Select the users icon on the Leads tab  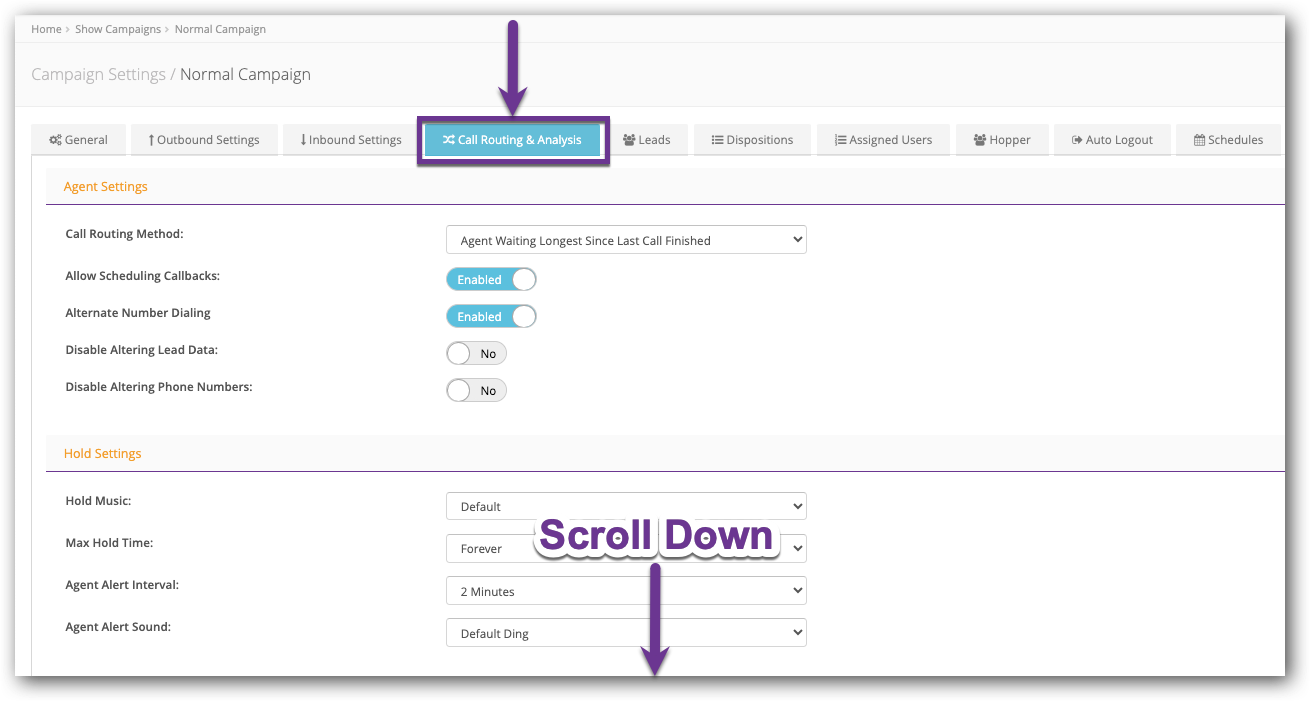point(627,140)
